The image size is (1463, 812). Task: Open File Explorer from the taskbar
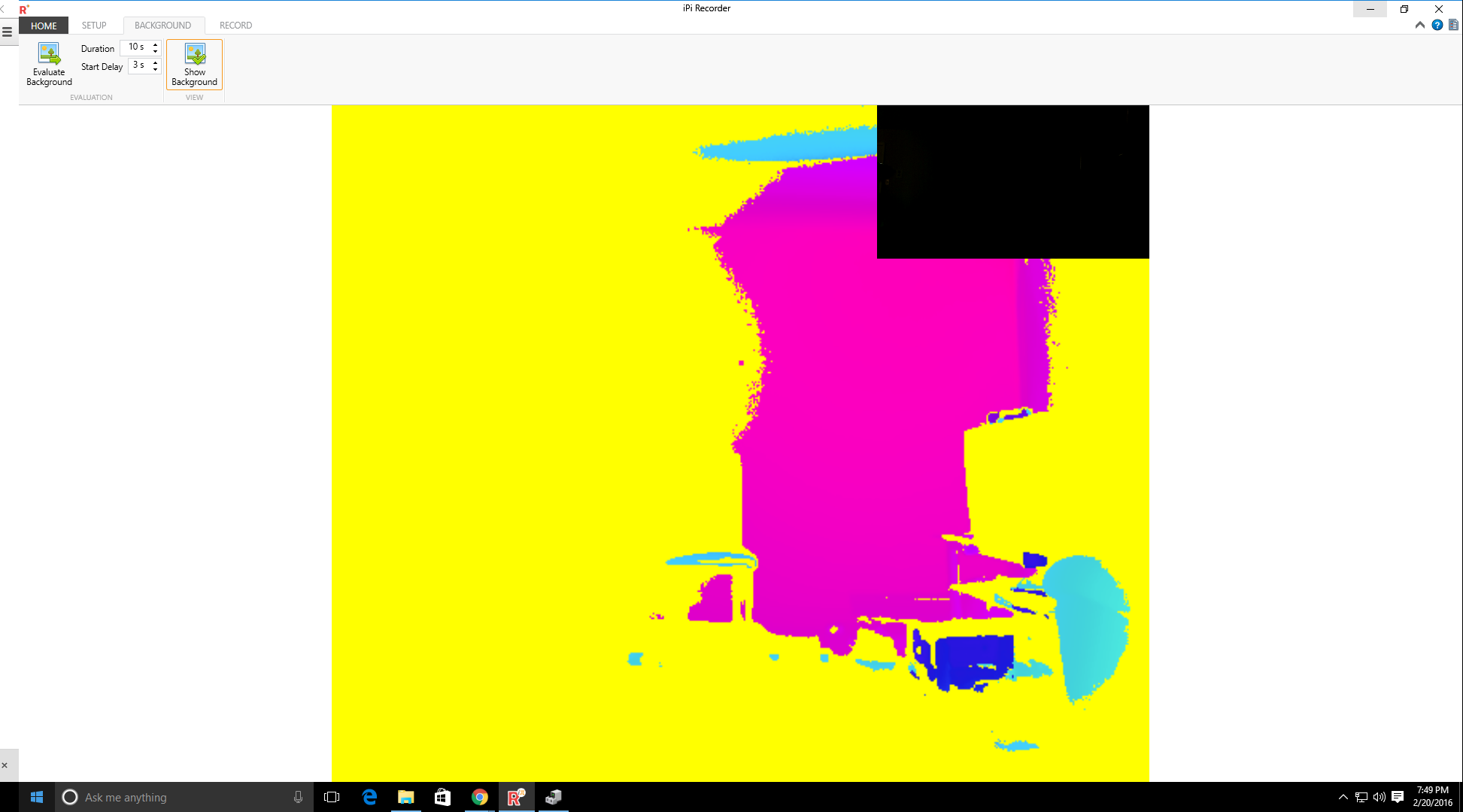406,797
